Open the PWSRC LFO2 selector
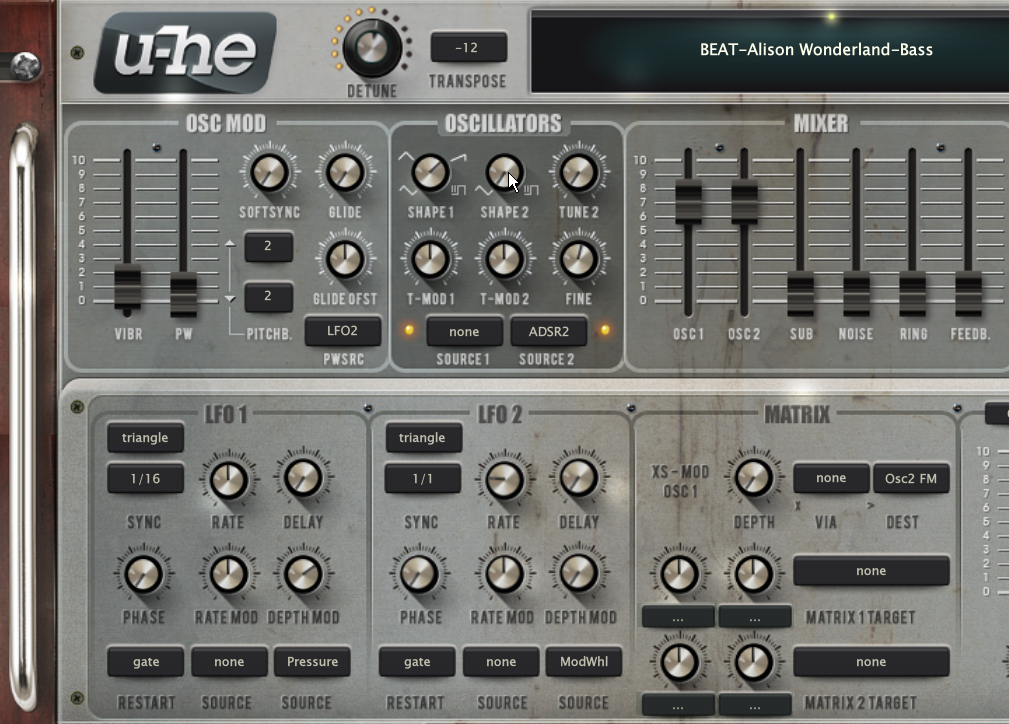Screen dimensions: 1009x724 [x=343, y=331]
